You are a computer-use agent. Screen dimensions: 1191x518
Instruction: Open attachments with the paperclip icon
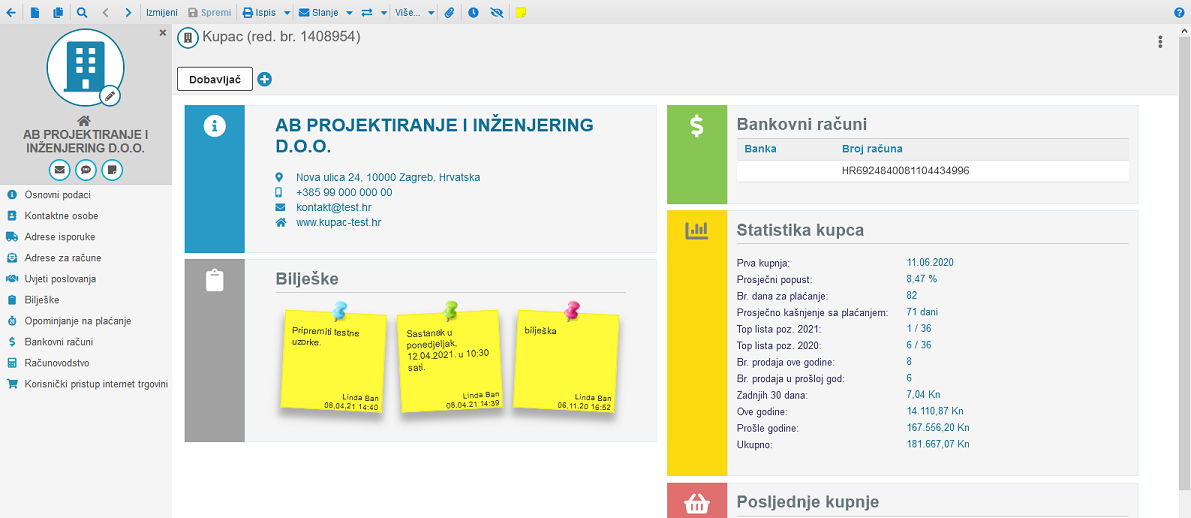click(450, 13)
